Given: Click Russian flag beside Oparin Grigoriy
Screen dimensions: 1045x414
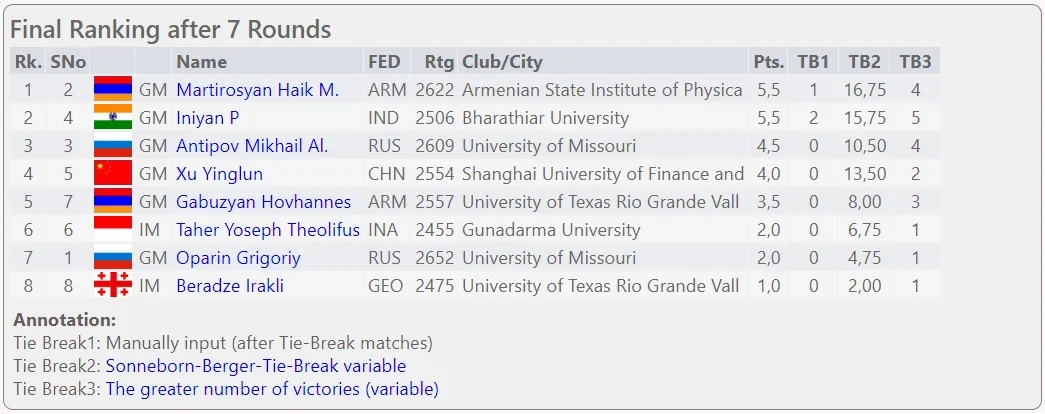Looking at the screenshot, I should 112,257.
